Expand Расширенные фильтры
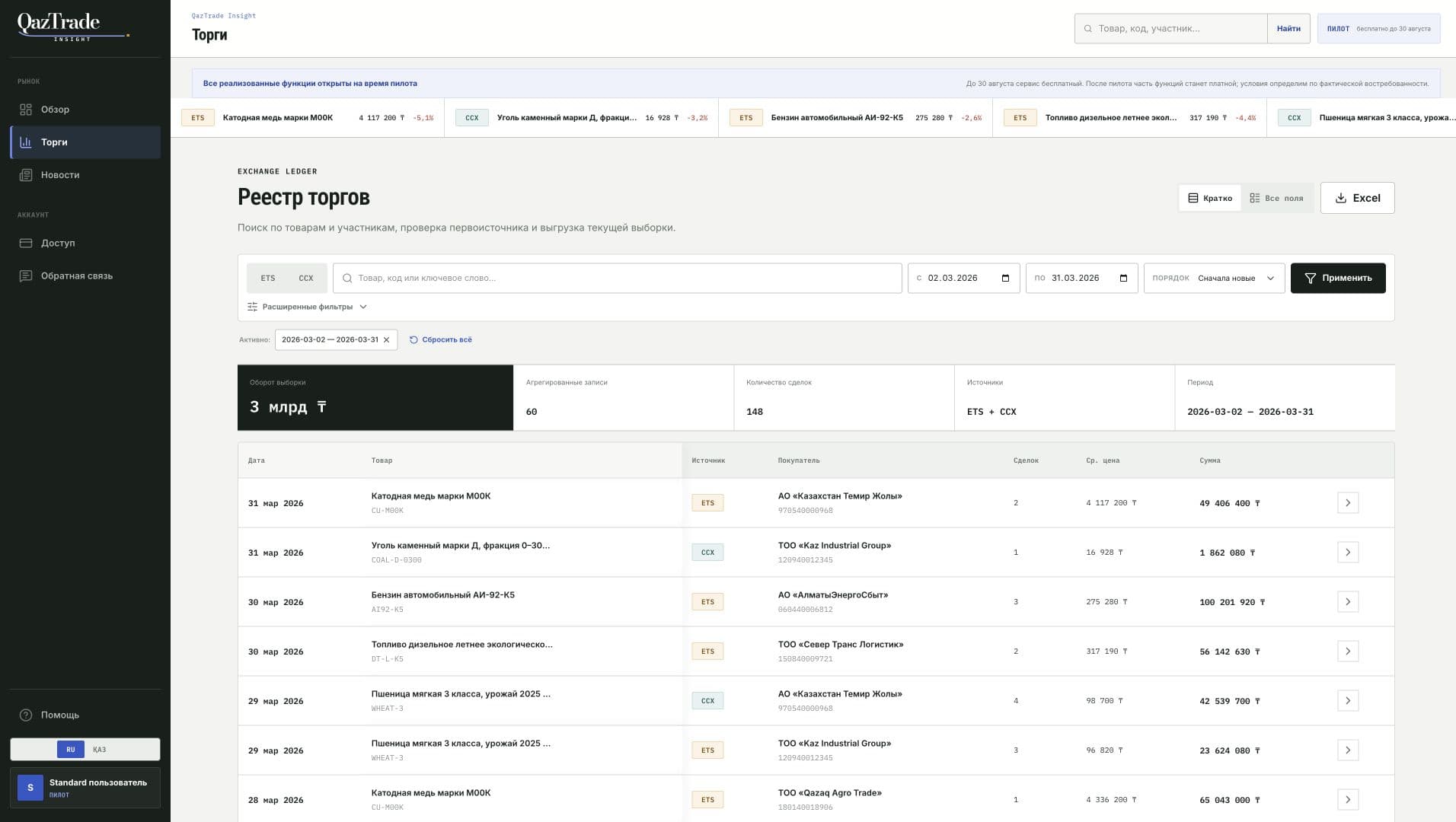The image size is (1456, 822). click(x=307, y=307)
